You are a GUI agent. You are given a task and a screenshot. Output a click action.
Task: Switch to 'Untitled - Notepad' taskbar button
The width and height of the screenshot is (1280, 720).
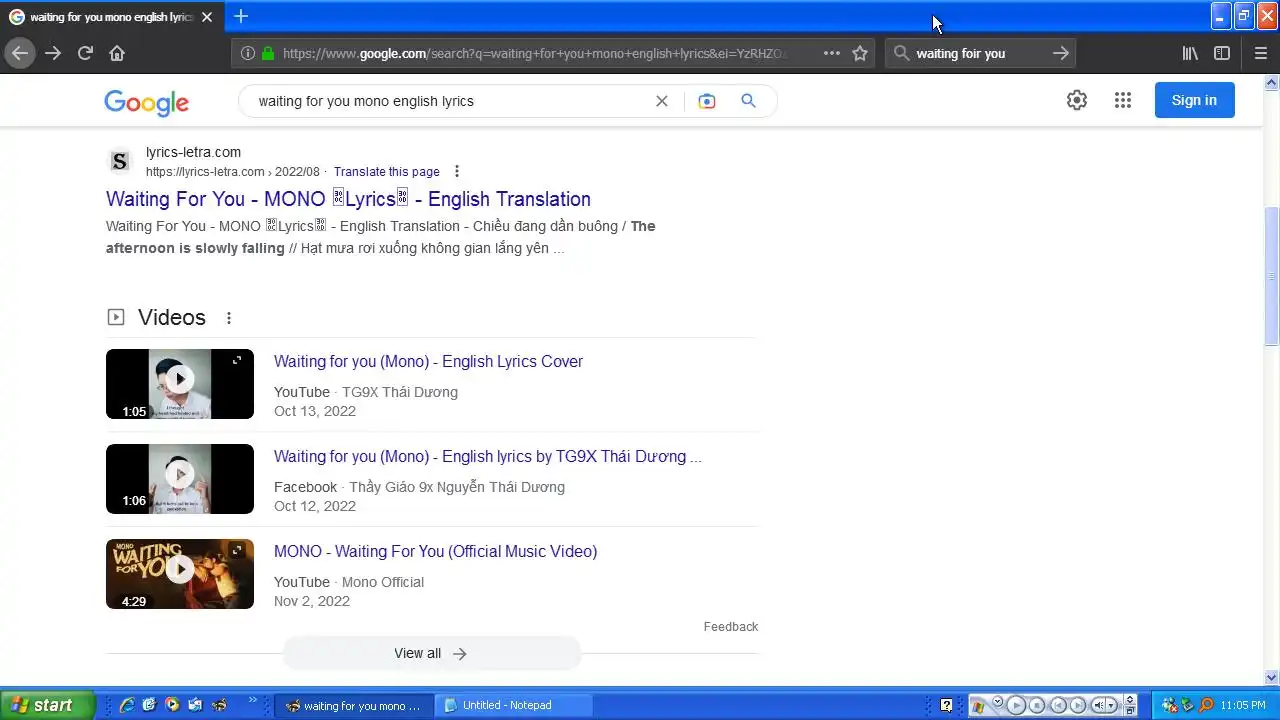514,705
